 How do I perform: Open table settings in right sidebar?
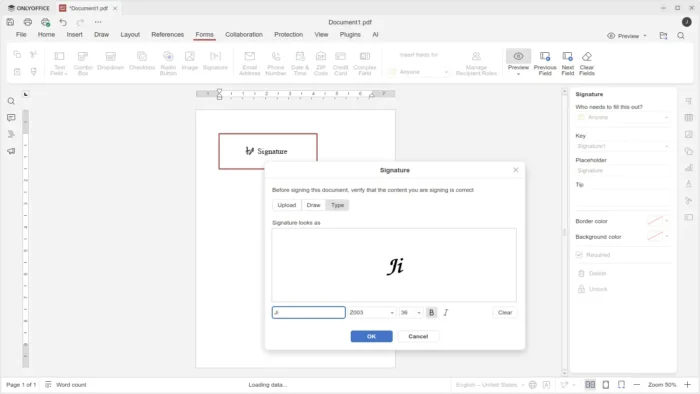tap(689, 118)
